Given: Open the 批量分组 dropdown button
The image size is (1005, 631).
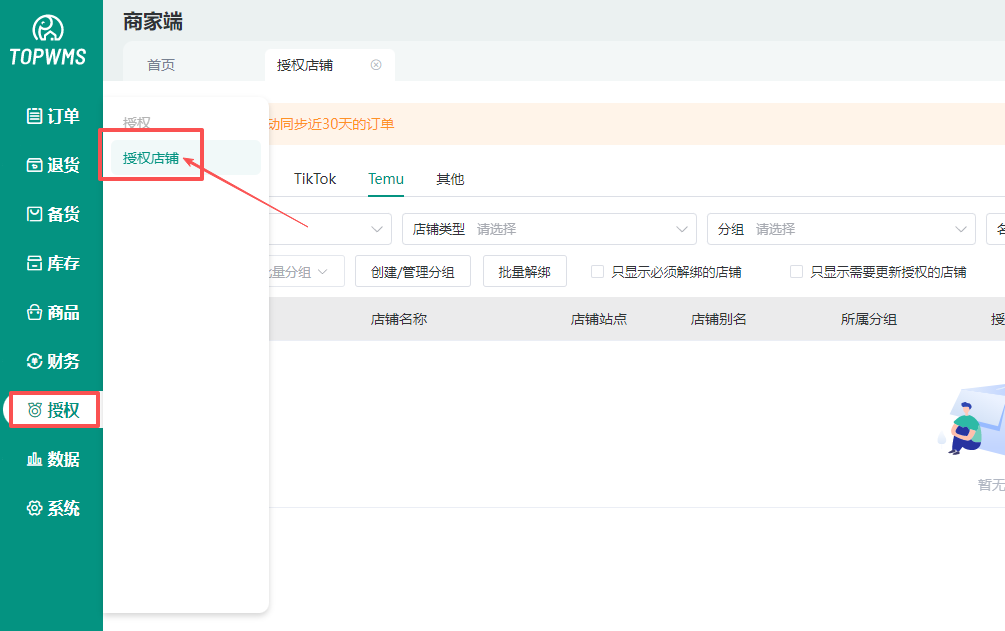Looking at the screenshot, I should click(x=305, y=272).
